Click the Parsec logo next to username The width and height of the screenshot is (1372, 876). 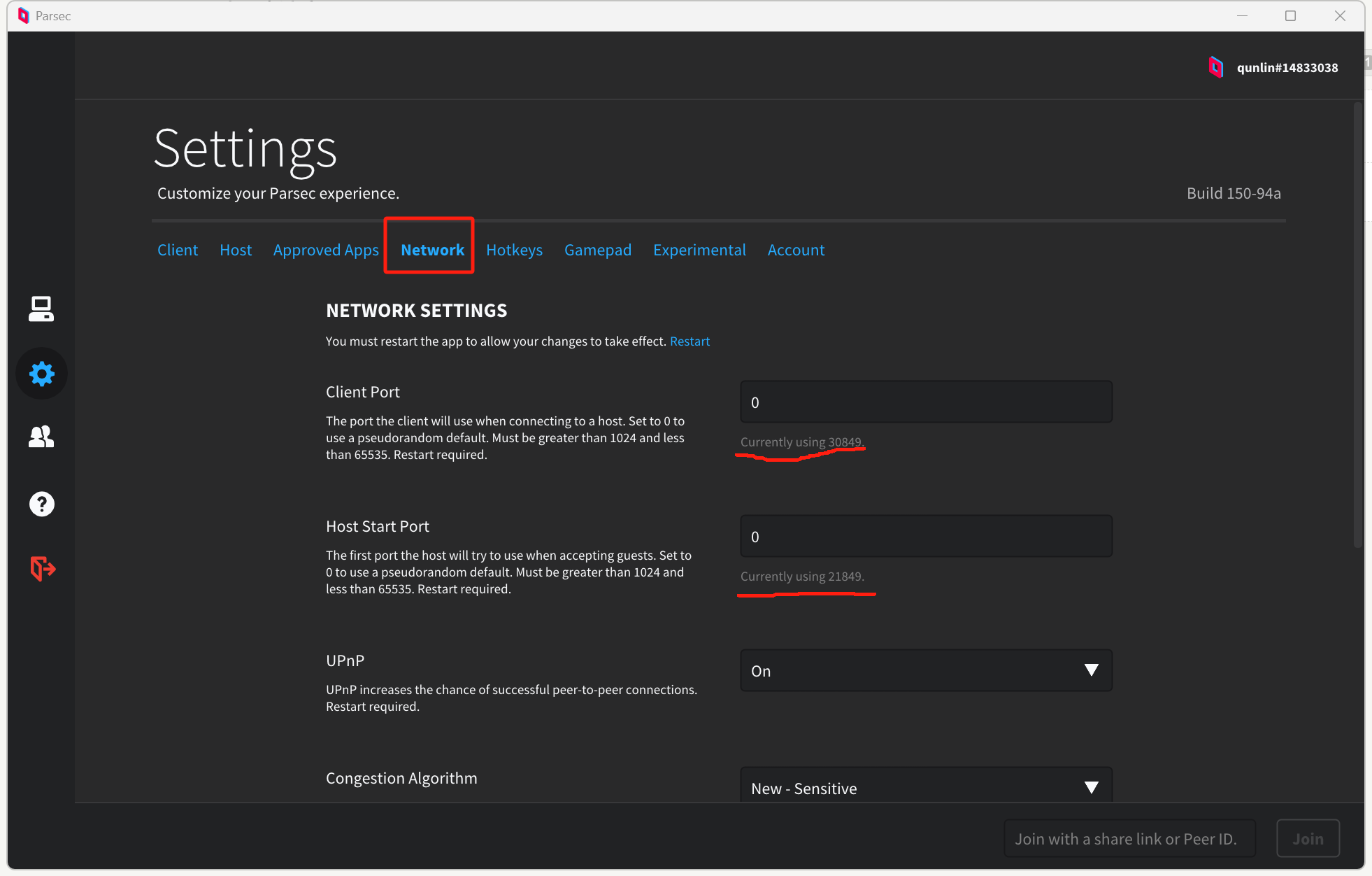(x=1216, y=67)
